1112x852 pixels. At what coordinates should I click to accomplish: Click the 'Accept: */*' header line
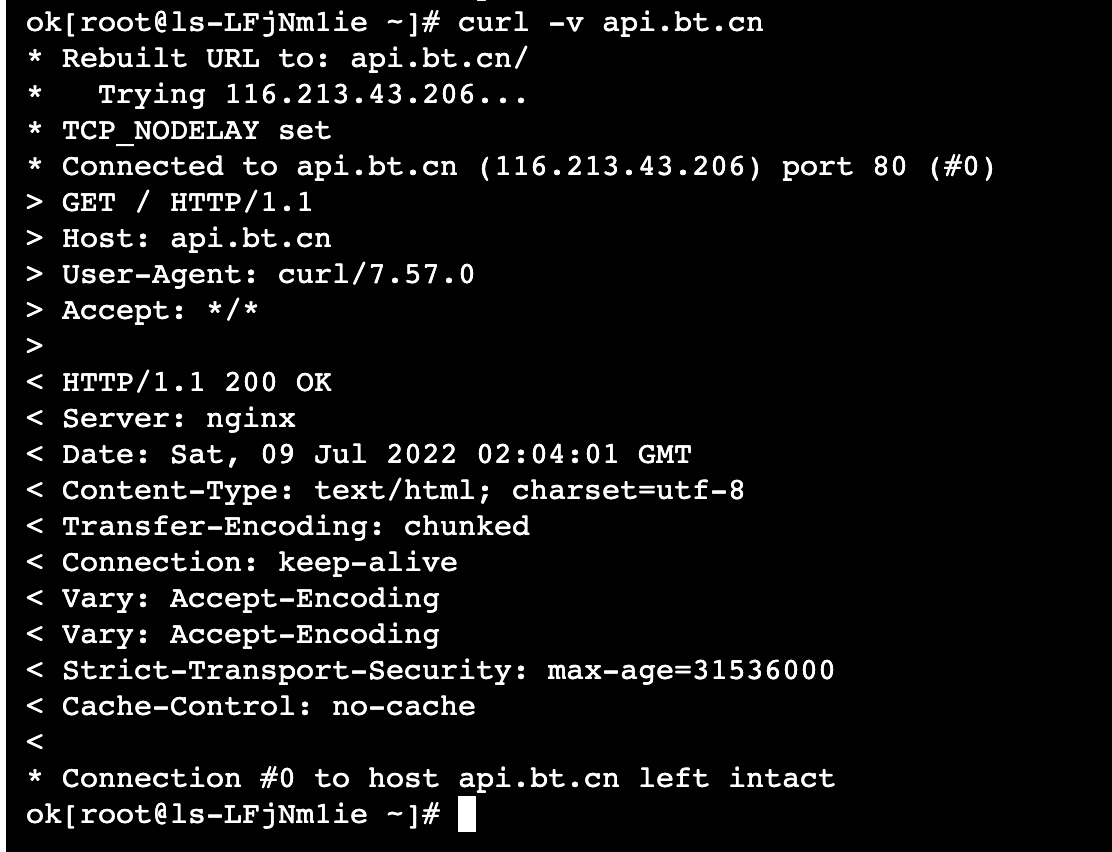pos(160,310)
